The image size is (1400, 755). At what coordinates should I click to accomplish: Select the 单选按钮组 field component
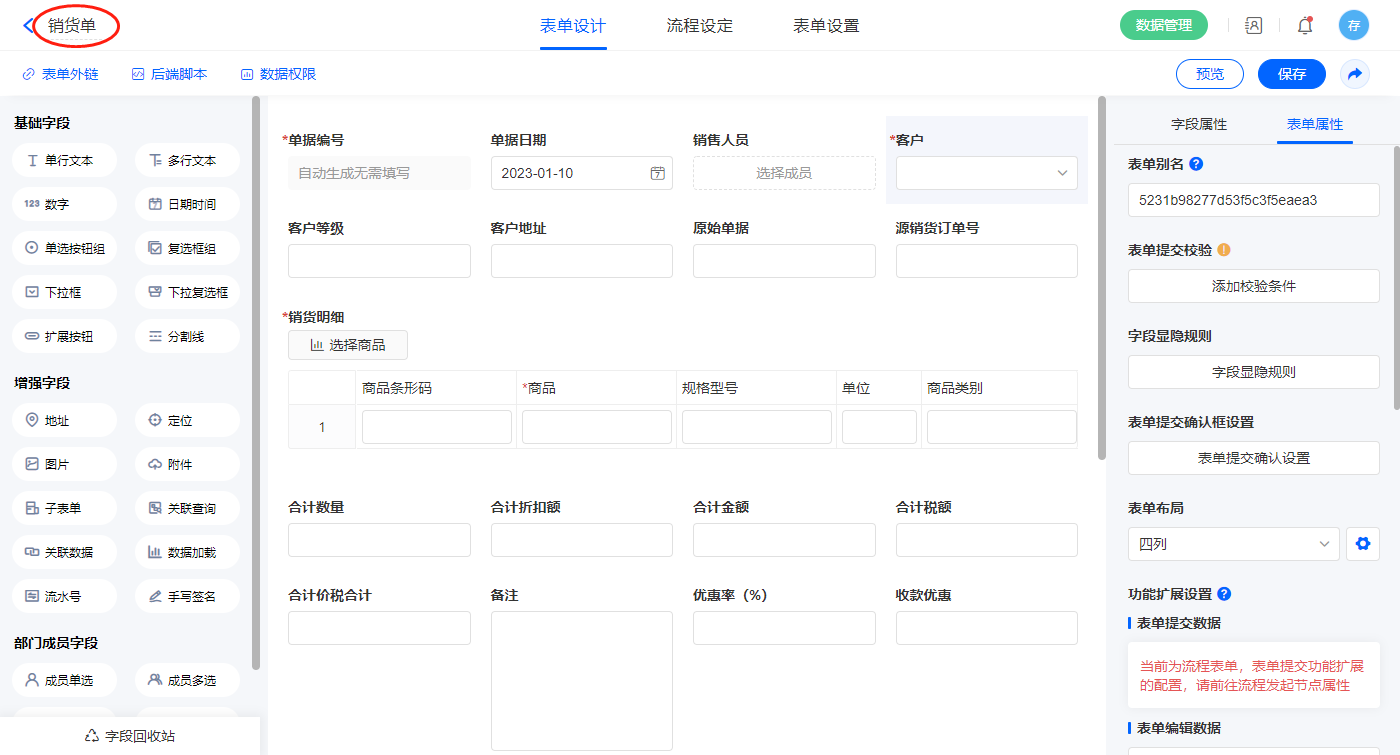click(x=65, y=248)
